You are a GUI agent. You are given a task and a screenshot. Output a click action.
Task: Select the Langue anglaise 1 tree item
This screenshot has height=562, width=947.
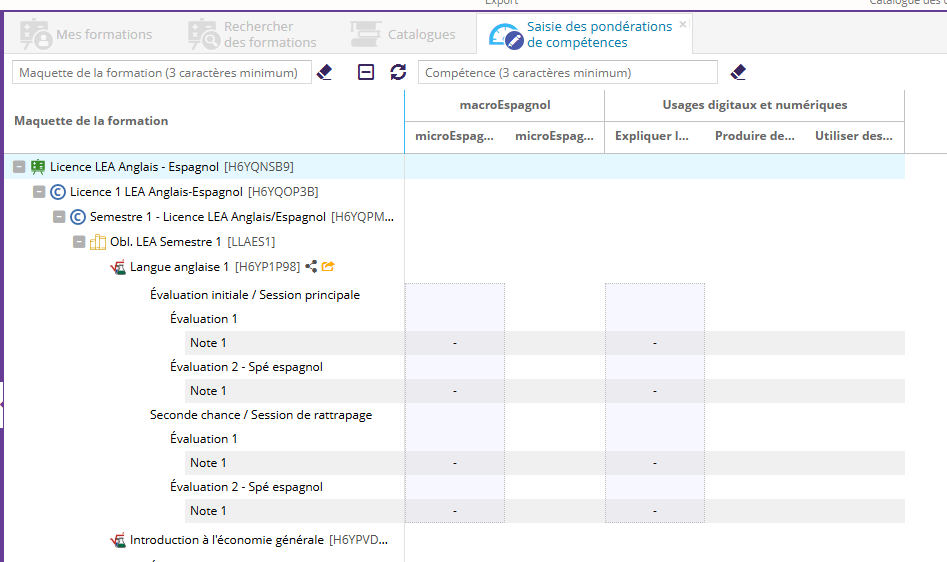[180, 267]
